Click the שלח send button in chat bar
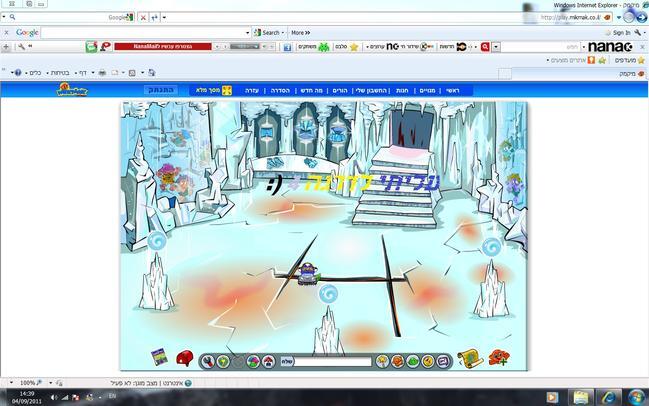649x406 pixels. click(287, 361)
